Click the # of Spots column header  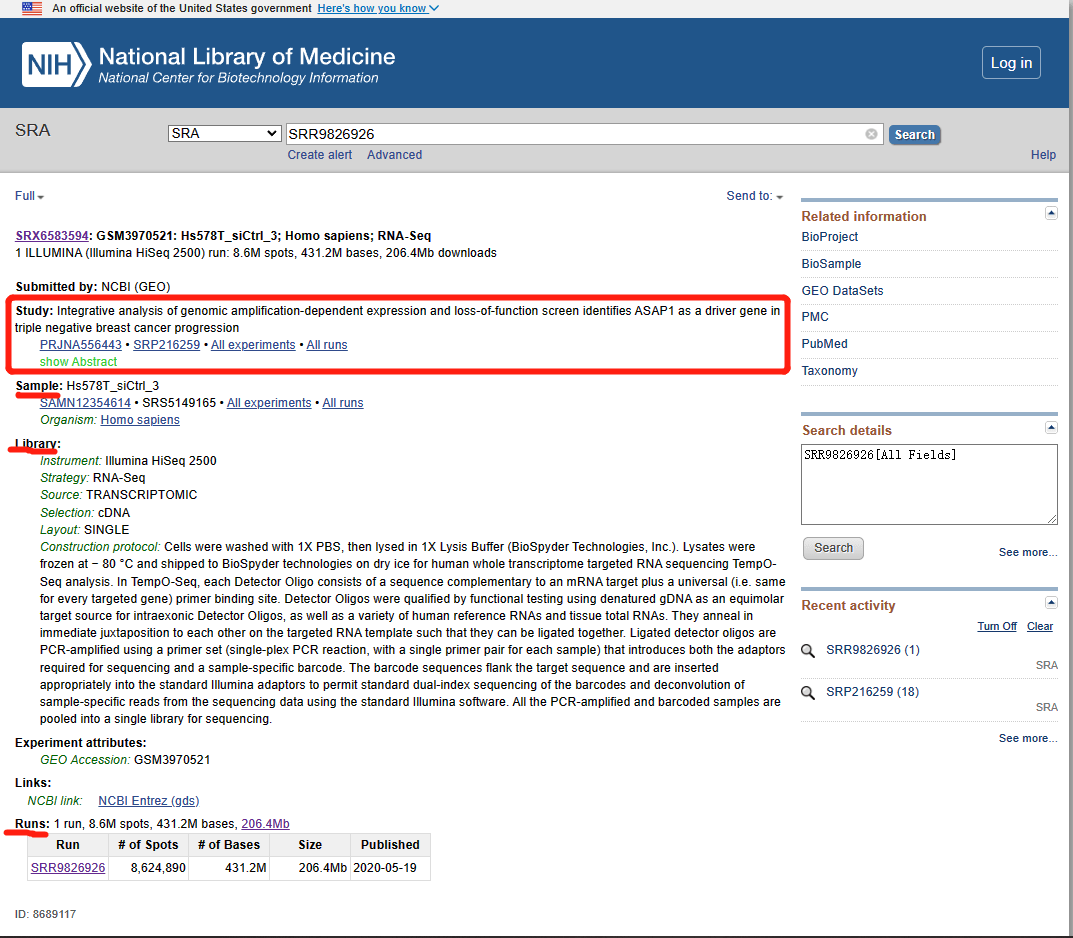(148, 845)
